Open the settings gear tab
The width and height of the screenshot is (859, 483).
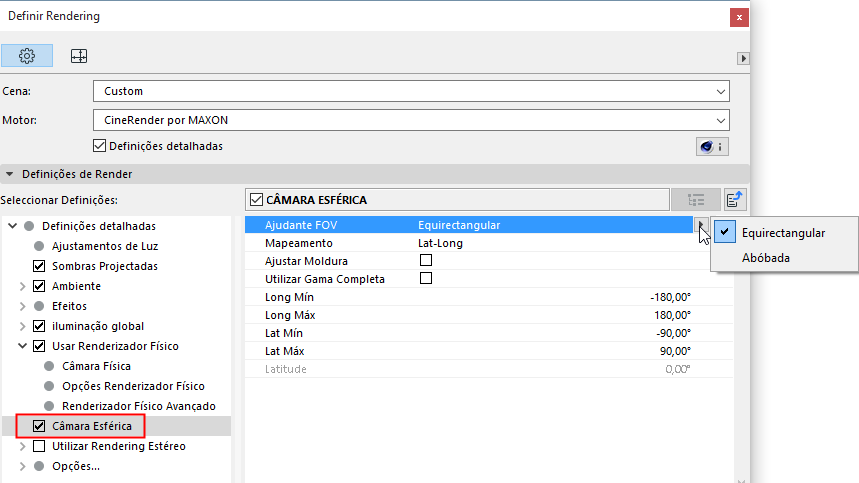tap(27, 56)
